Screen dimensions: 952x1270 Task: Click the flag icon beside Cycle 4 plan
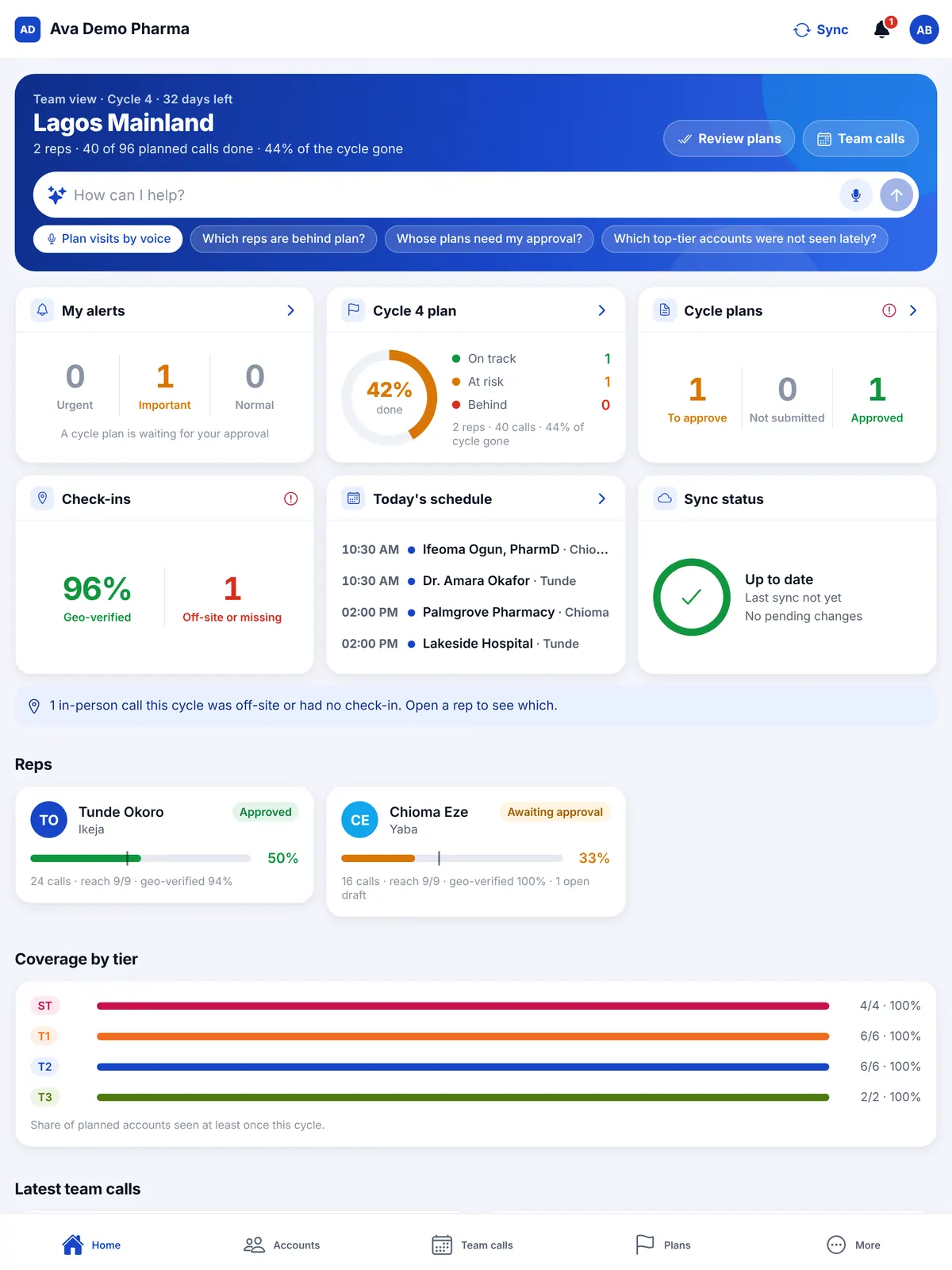(354, 310)
